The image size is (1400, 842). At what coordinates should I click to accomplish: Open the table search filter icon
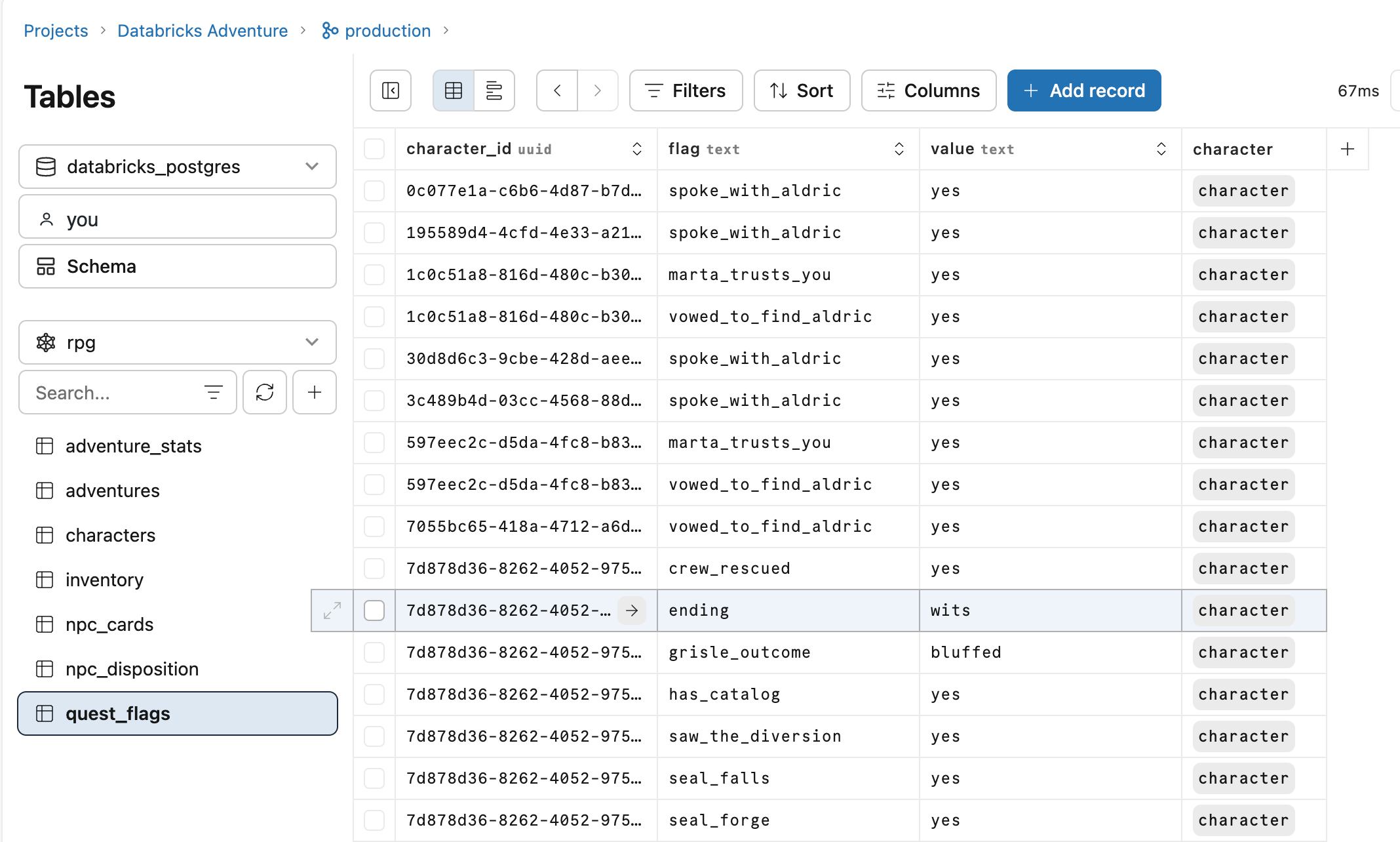(x=214, y=392)
